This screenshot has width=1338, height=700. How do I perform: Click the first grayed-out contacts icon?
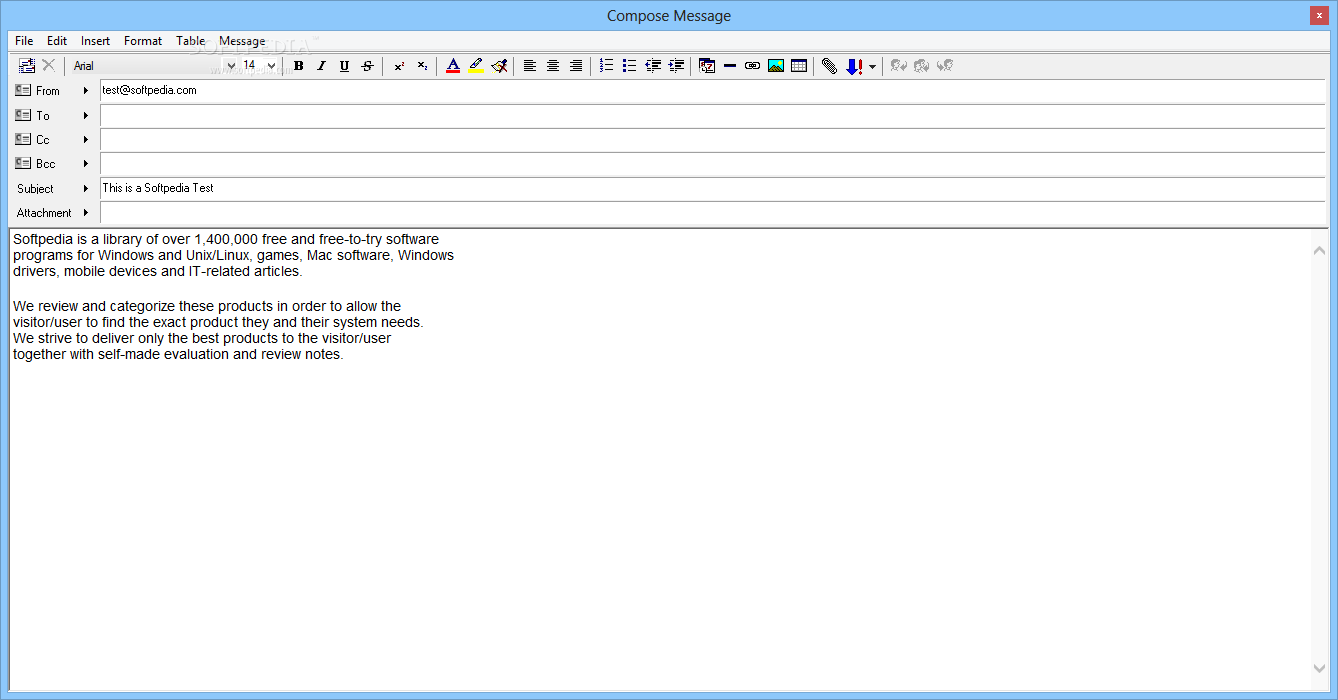point(898,66)
